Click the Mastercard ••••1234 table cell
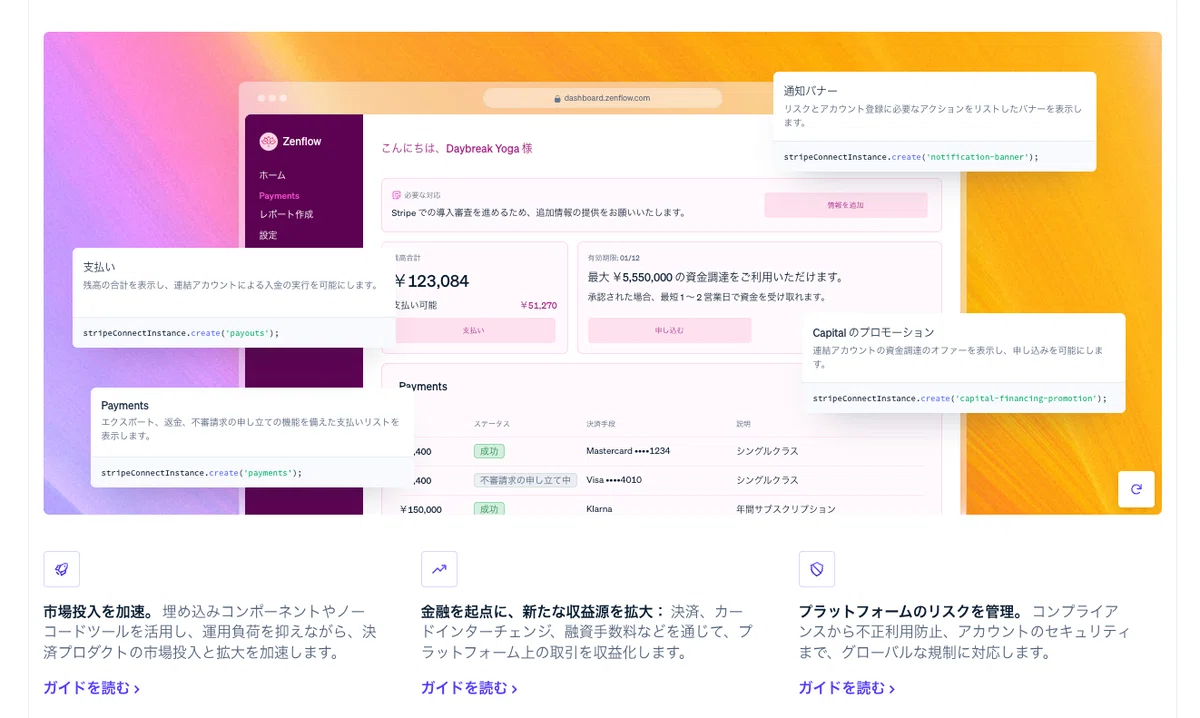The height and width of the screenshot is (718, 1200). click(628, 451)
